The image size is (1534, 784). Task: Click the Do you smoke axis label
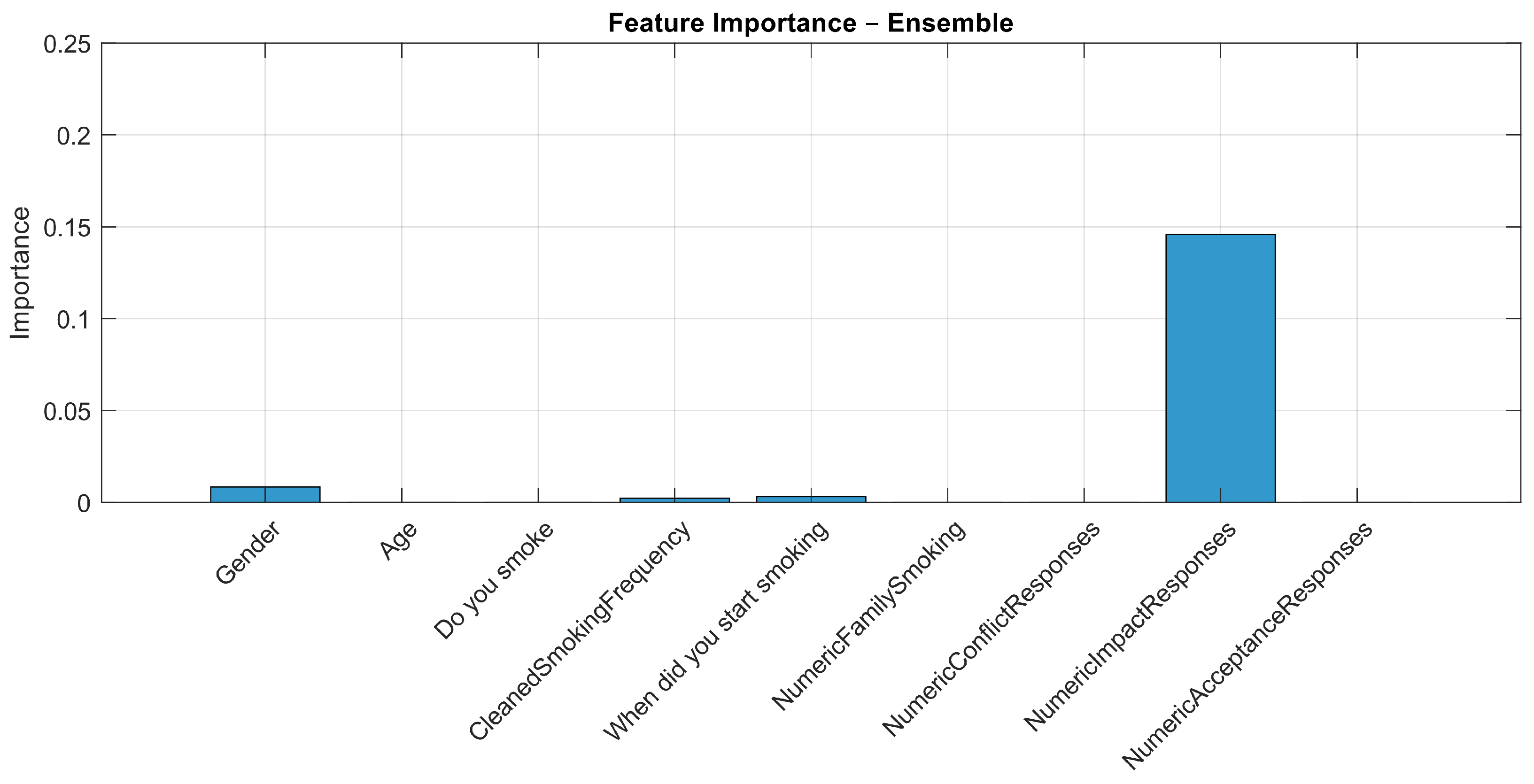pyautogui.click(x=493, y=580)
